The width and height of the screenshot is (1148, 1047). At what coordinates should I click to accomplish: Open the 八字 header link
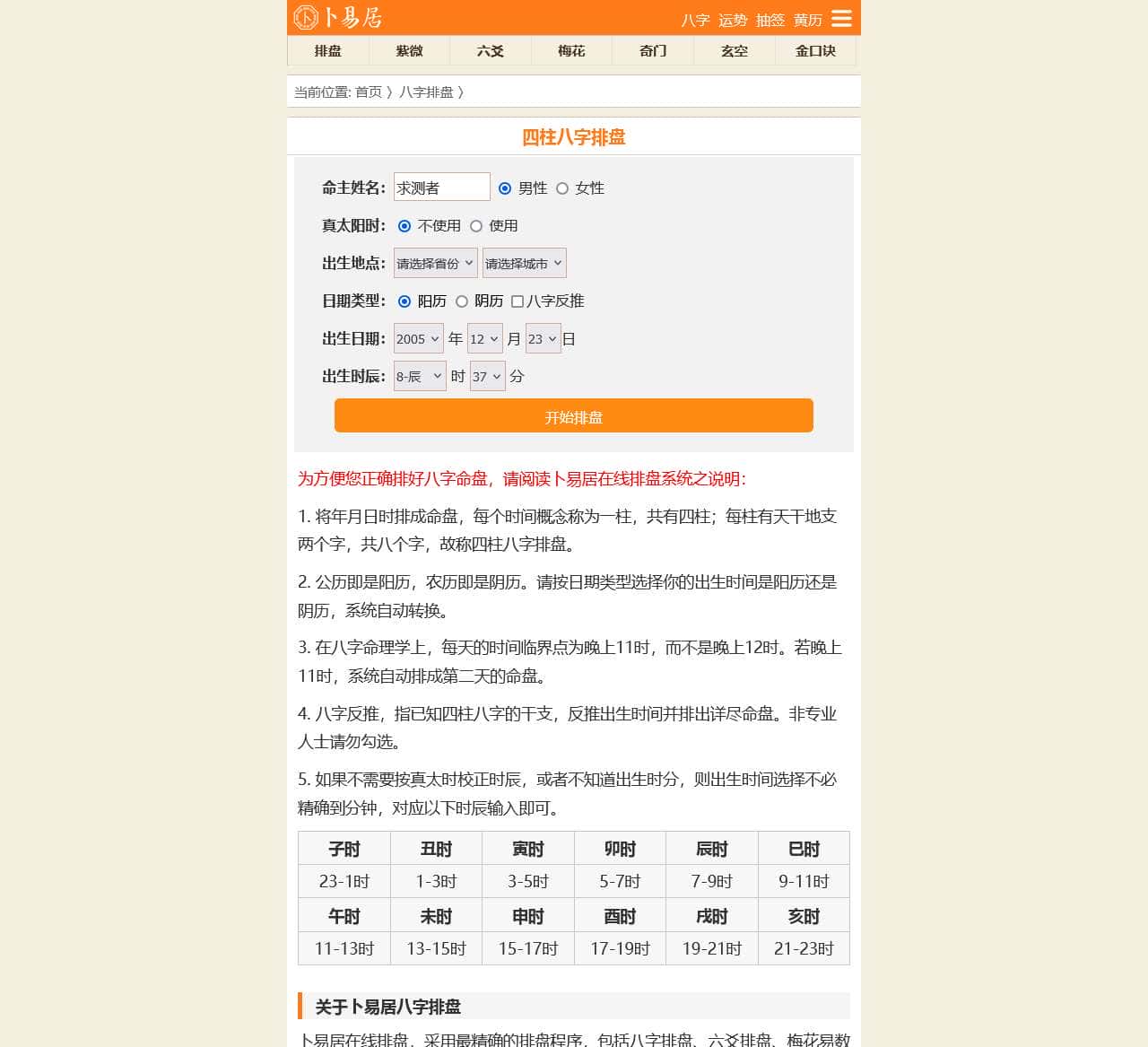(695, 20)
